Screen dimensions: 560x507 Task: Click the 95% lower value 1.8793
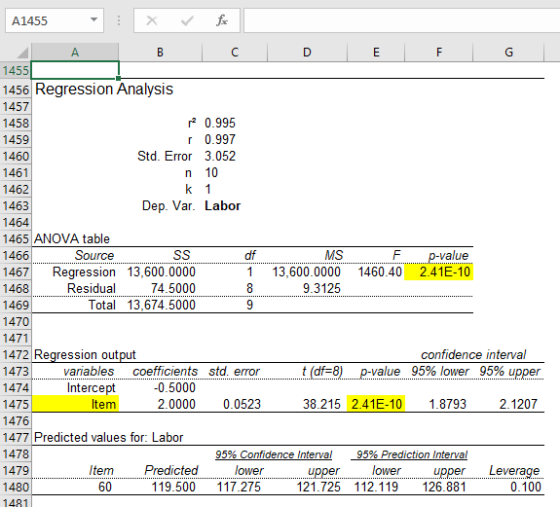[448, 404]
